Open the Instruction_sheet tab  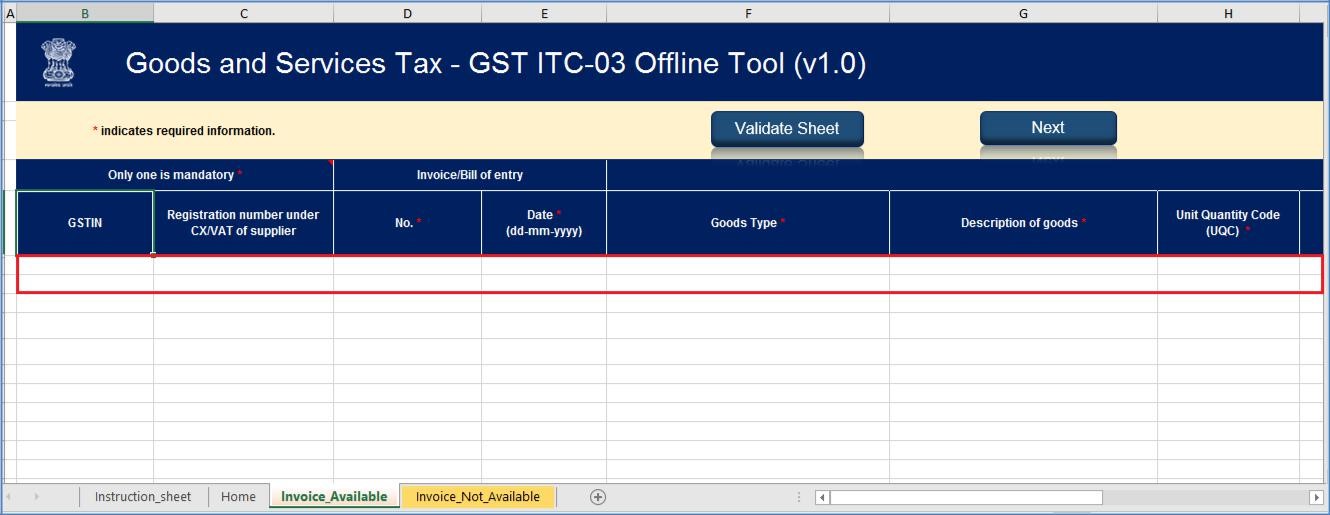[143, 496]
